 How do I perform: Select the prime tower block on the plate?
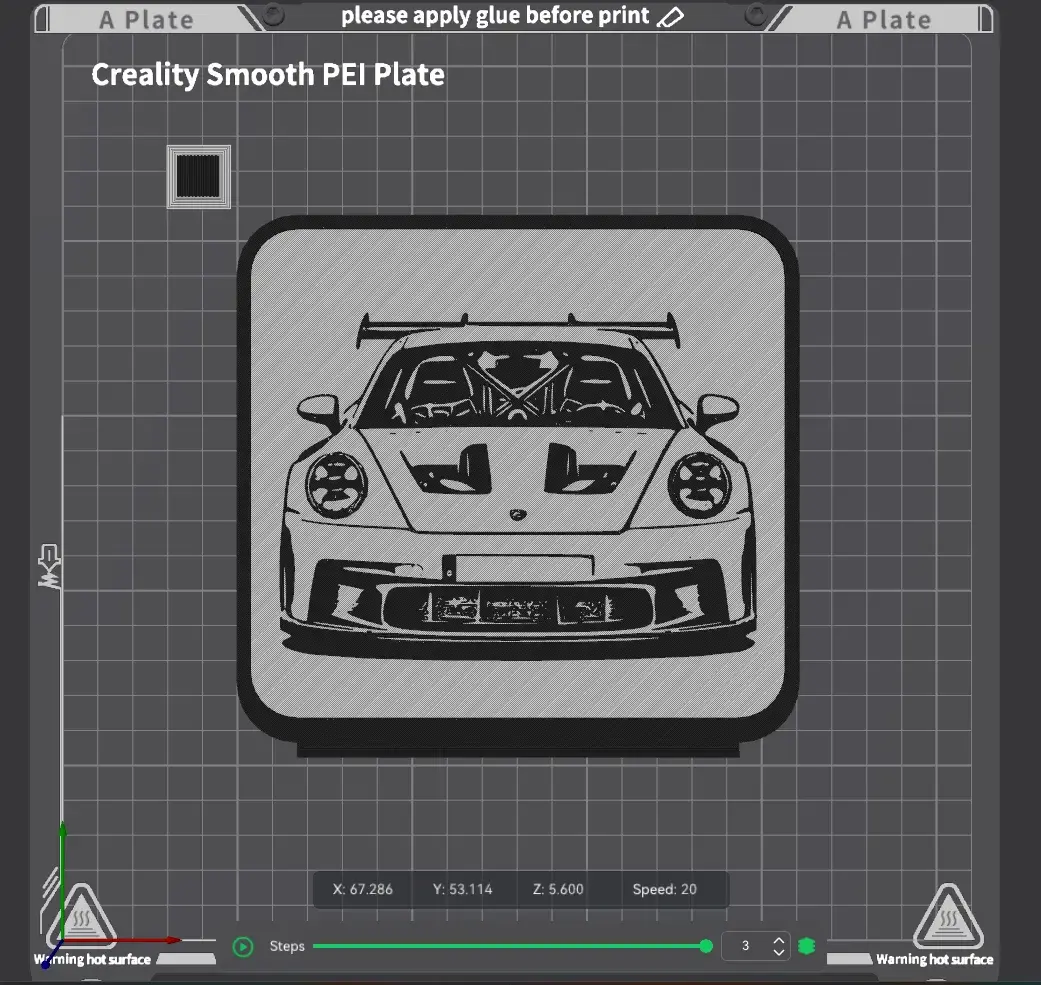coord(199,177)
